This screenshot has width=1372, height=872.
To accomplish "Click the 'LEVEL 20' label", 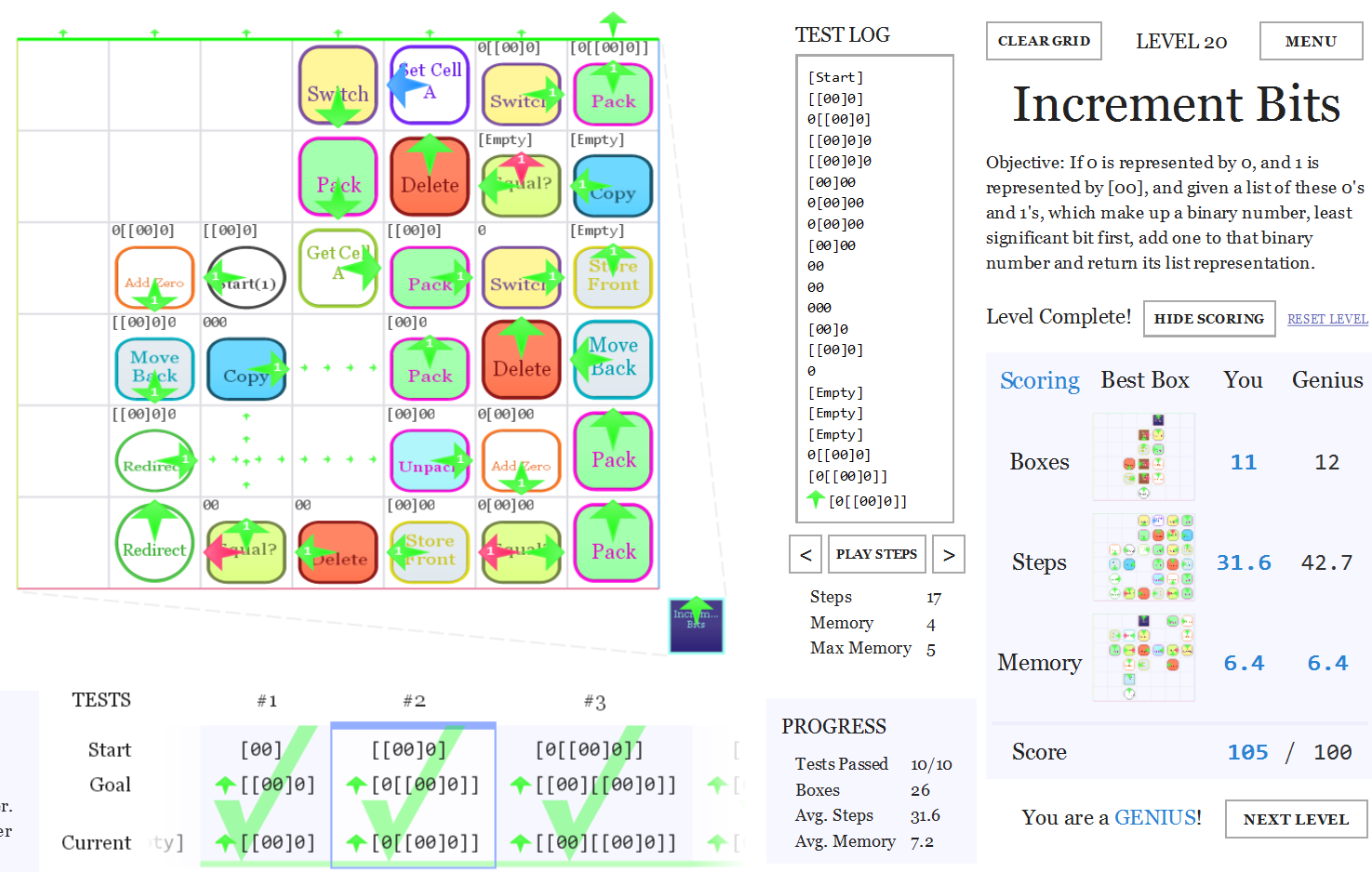I will (x=1181, y=41).
